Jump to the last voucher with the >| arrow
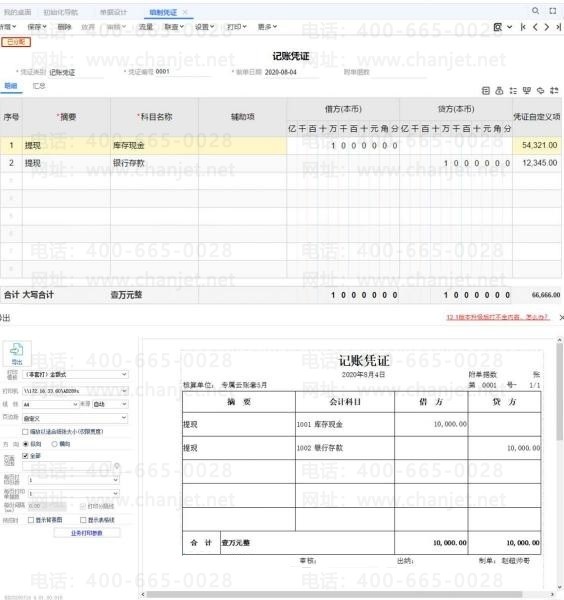The image size is (564, 600). point(558,27)
